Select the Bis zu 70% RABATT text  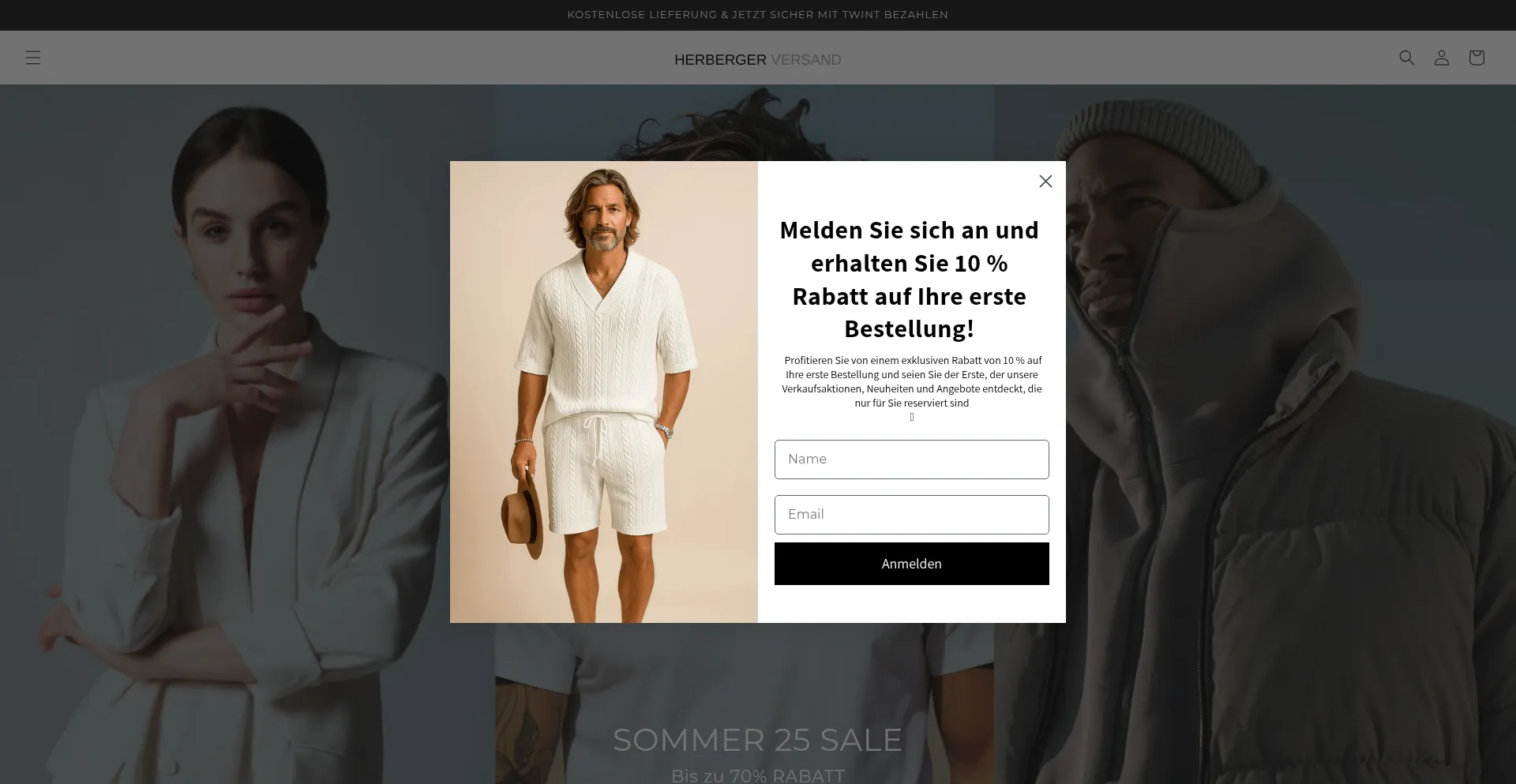point(757,775)
